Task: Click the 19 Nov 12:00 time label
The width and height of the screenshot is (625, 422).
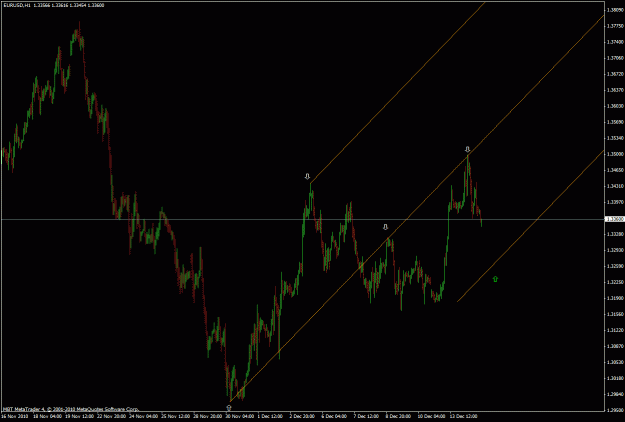Action: (x=80, y=416)
